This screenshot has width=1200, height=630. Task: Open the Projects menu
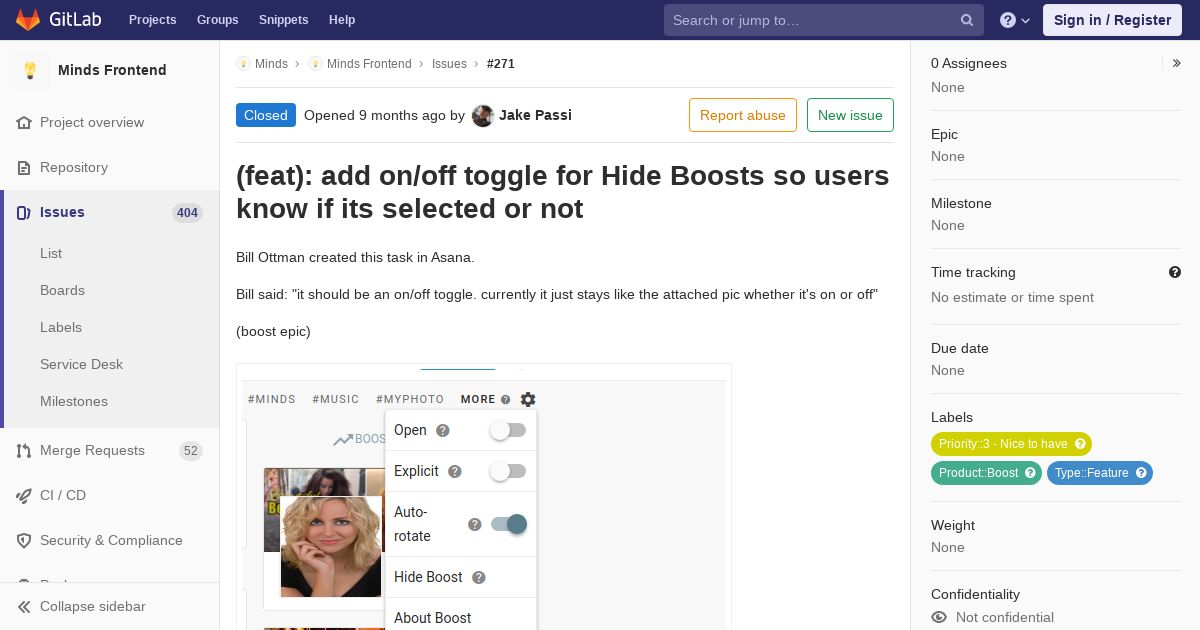click(152, 20)
